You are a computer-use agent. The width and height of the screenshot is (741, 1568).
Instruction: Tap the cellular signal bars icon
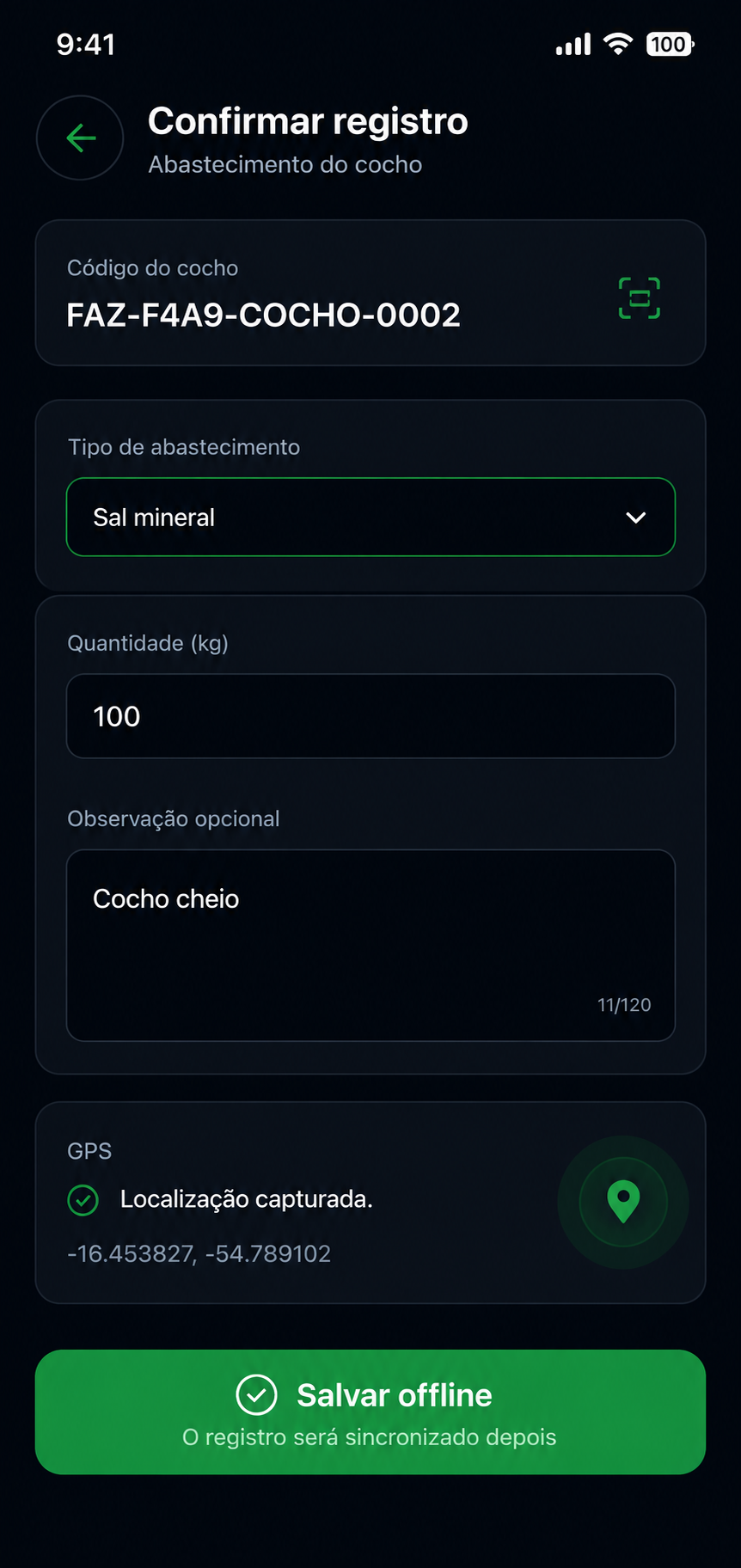(x=573, y=44)
